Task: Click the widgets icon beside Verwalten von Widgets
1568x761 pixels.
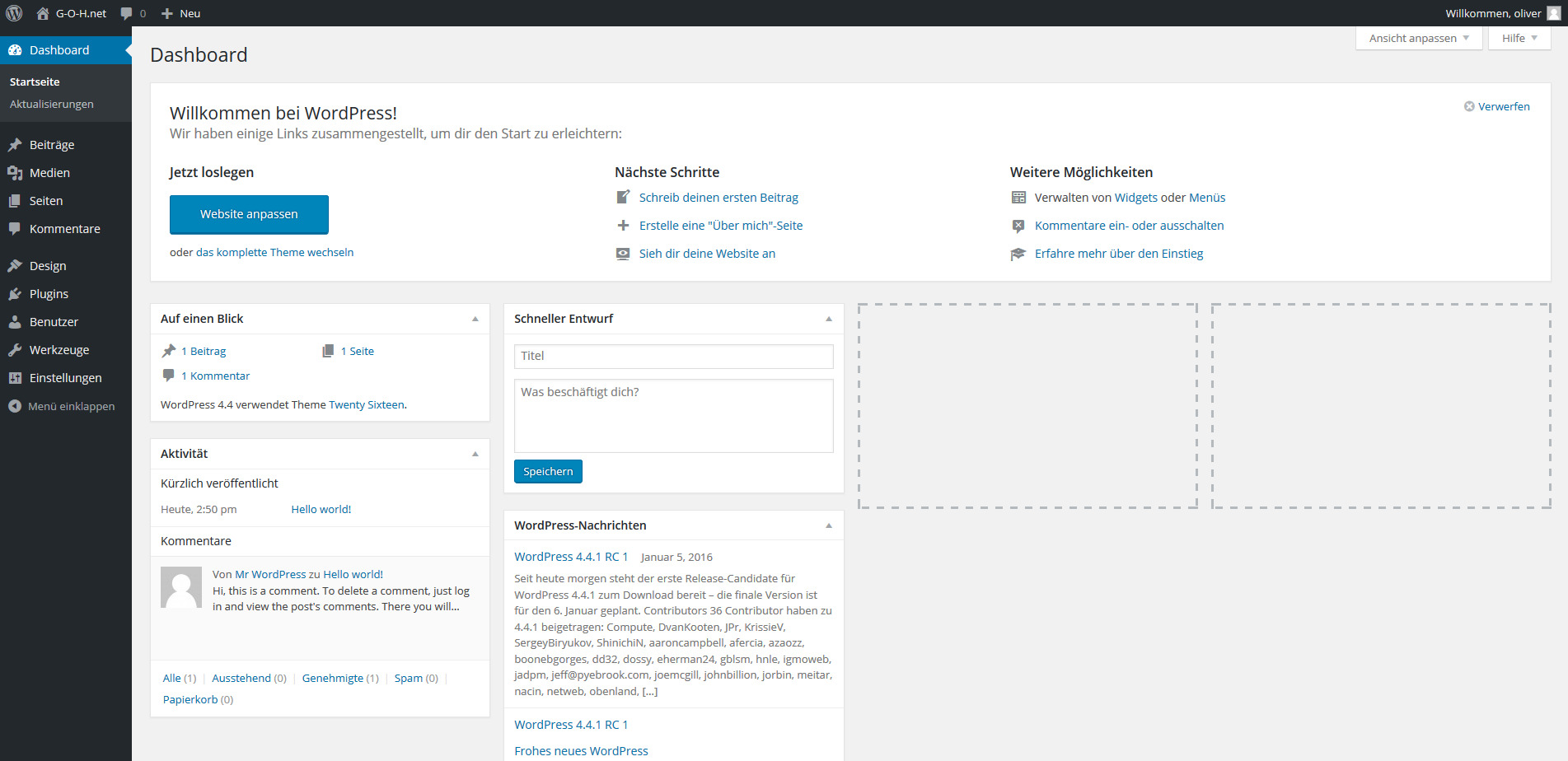Action: (x=1019, y=198)
